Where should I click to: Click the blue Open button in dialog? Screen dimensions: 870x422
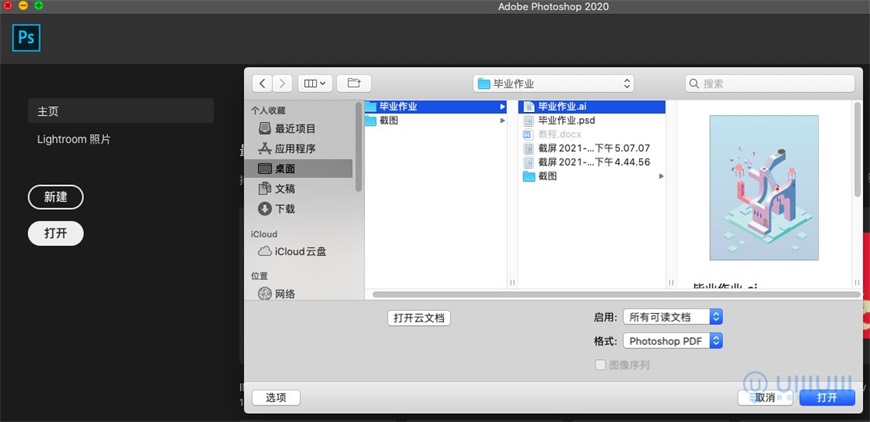tap(827, 397)
